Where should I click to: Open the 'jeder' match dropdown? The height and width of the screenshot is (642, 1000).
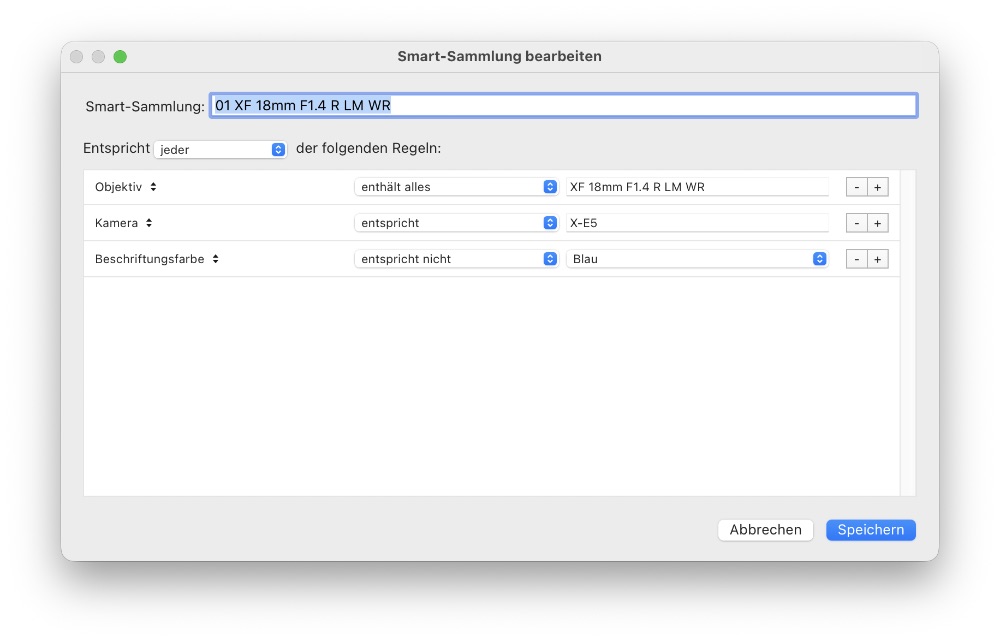tap(221, 149)
